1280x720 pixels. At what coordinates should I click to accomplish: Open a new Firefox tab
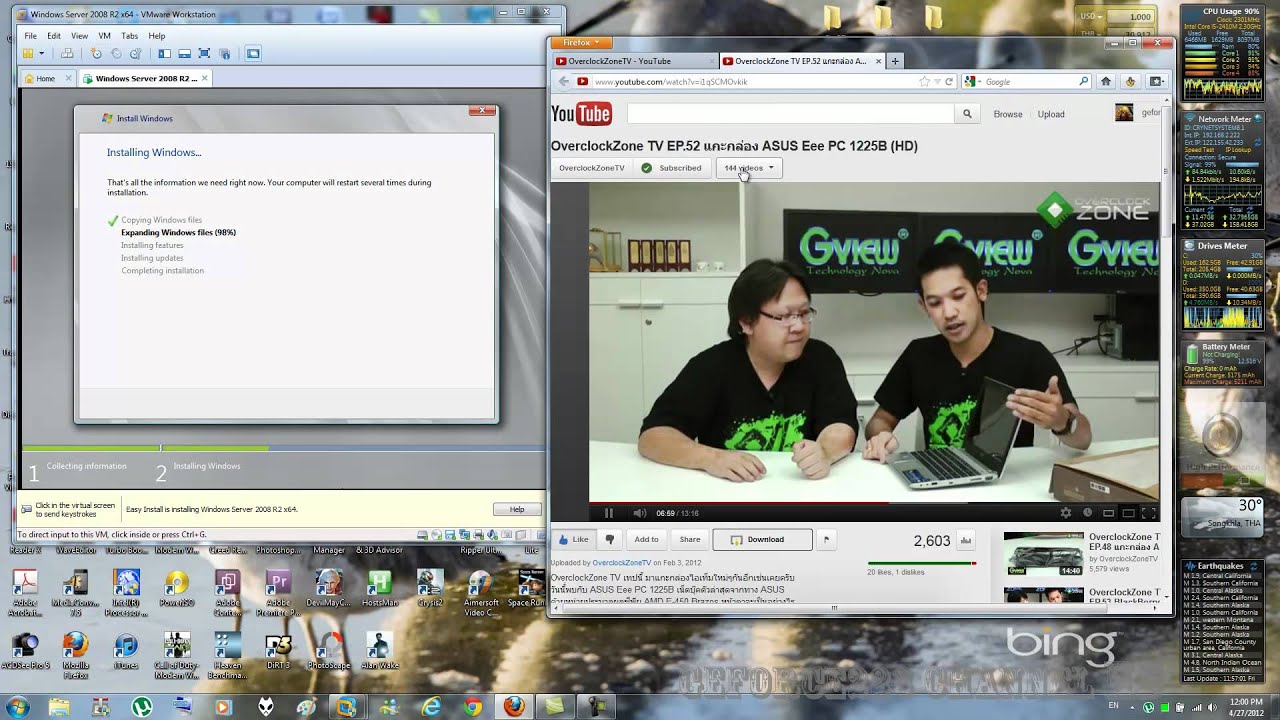pos(895,61)
